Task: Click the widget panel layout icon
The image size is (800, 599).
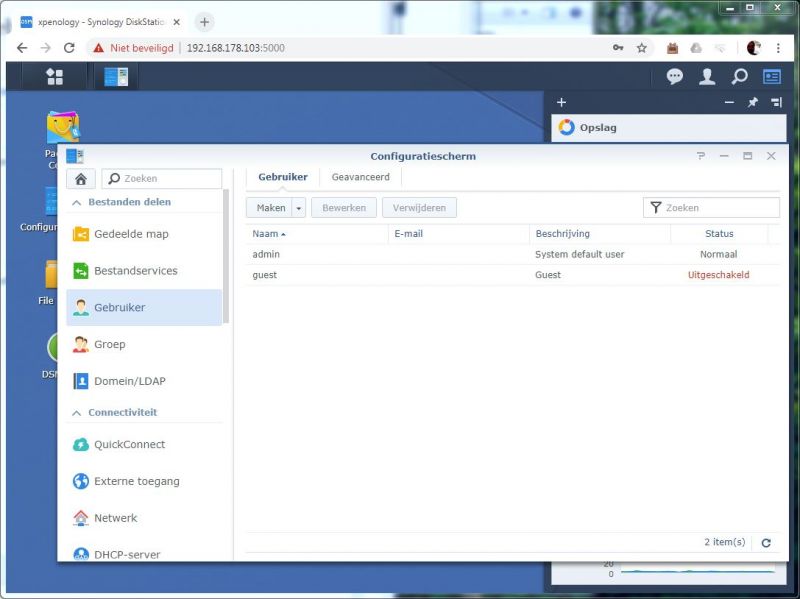Action: tap(777, 102)
